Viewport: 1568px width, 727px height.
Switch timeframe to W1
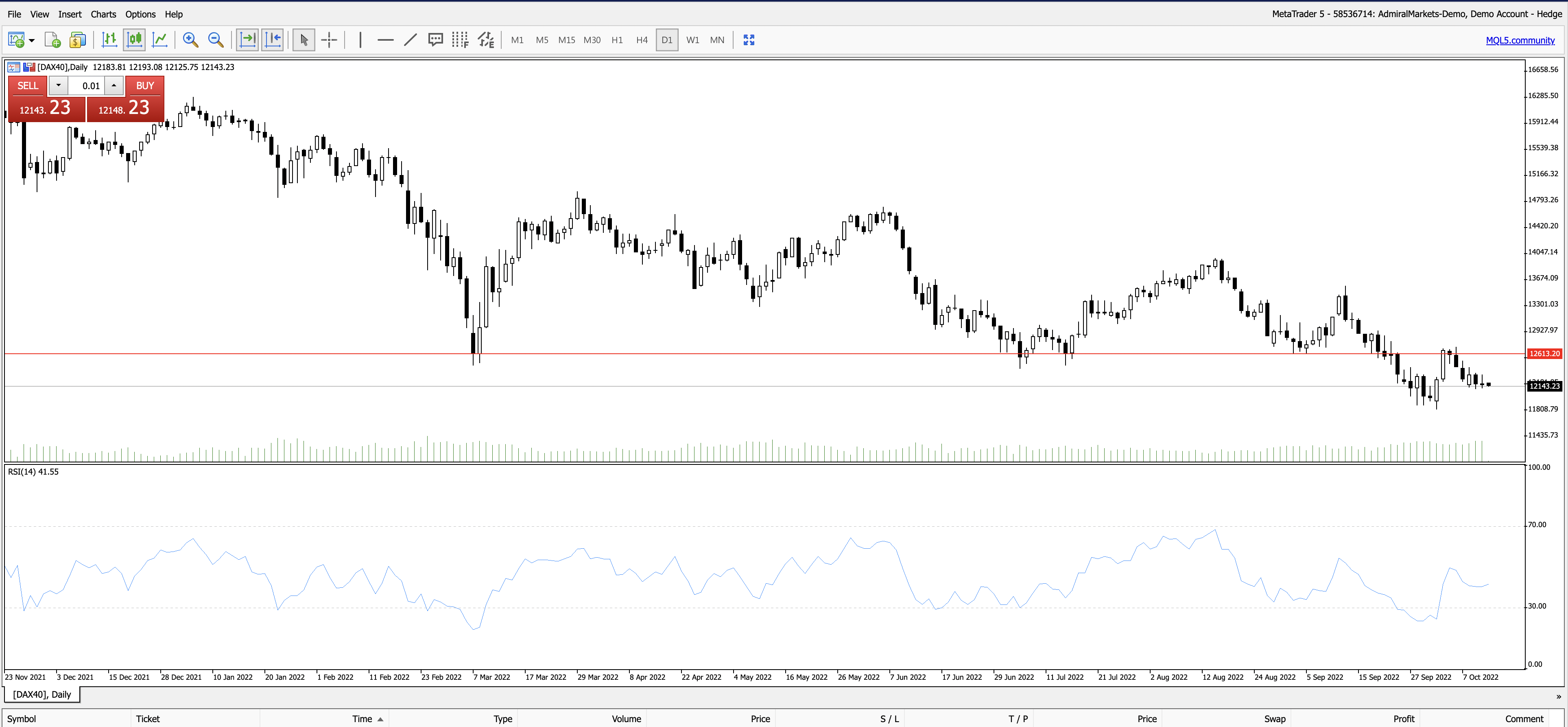coord(693,40)
